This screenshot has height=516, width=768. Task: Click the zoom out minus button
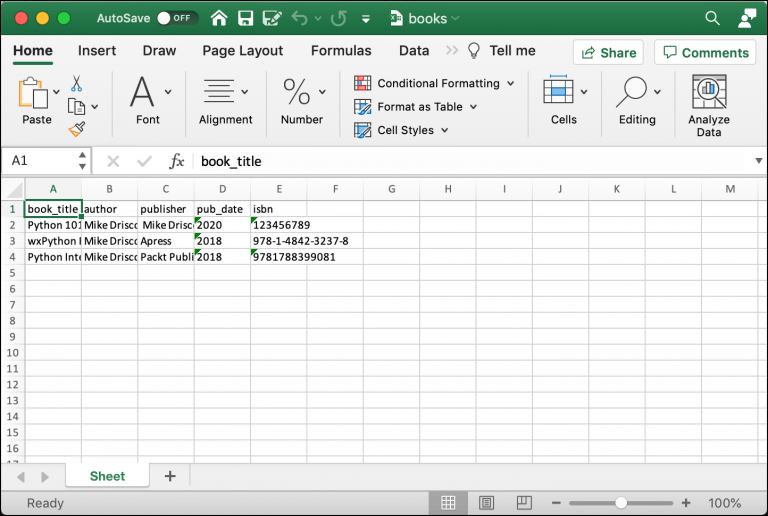556,503
